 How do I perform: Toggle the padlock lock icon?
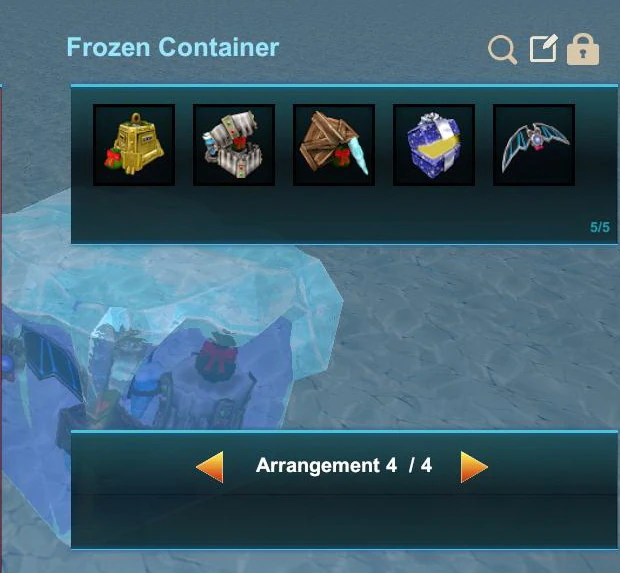pyautogui.click(x=583, y=49)
